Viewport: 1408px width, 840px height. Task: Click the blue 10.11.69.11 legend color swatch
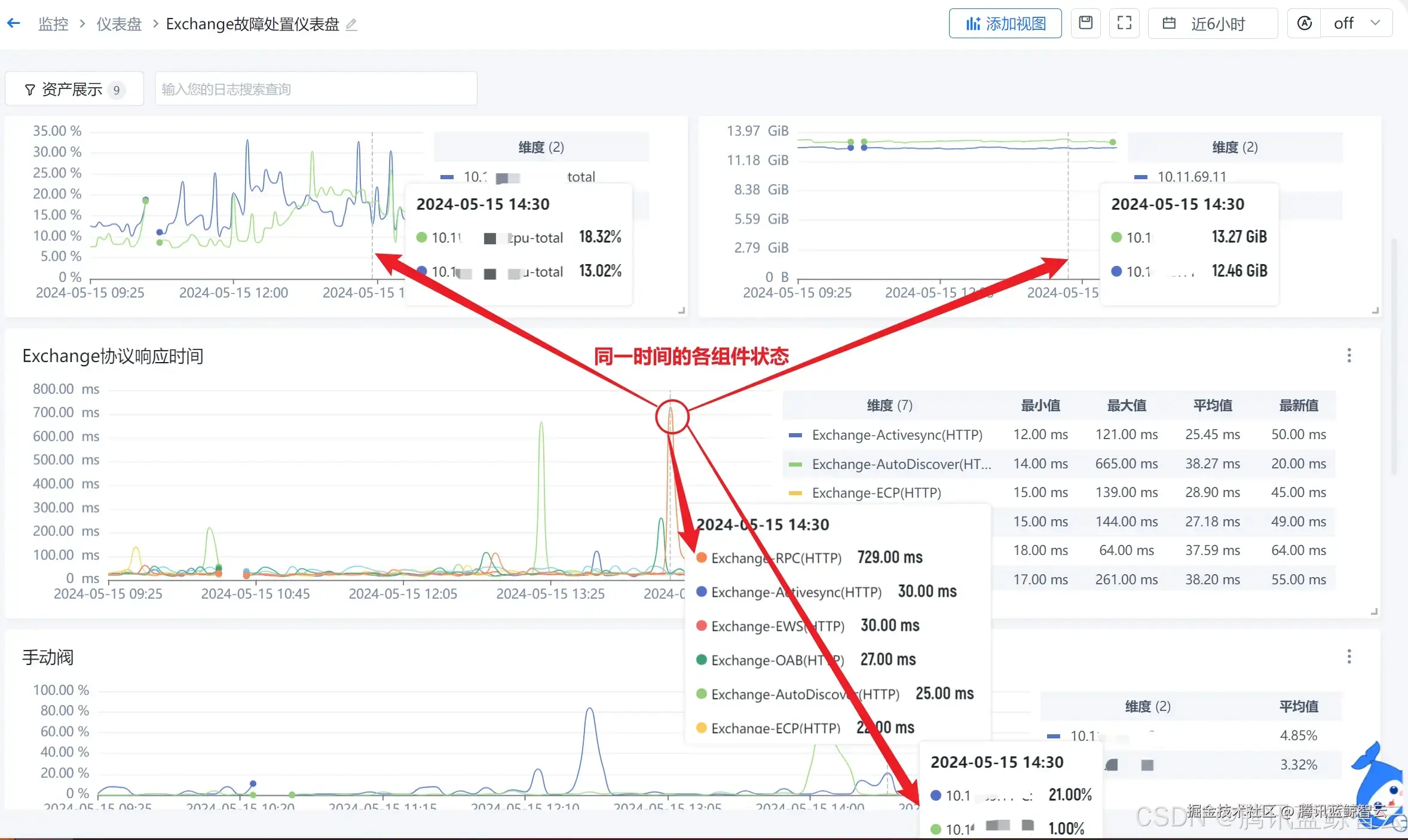tap(1140, 177)
